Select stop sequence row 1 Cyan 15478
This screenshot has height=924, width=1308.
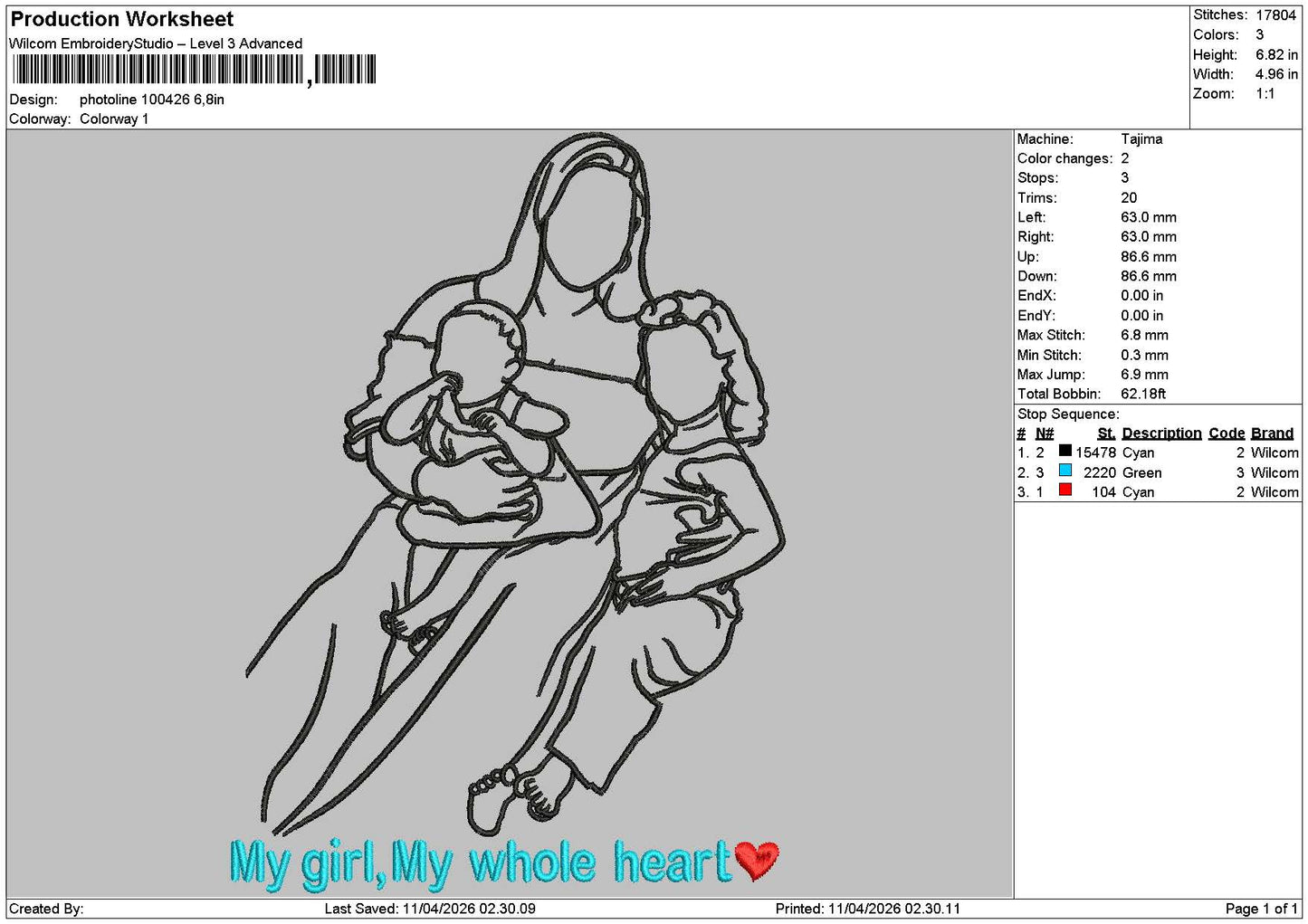pyautogui.click(x=1158, y=452)
